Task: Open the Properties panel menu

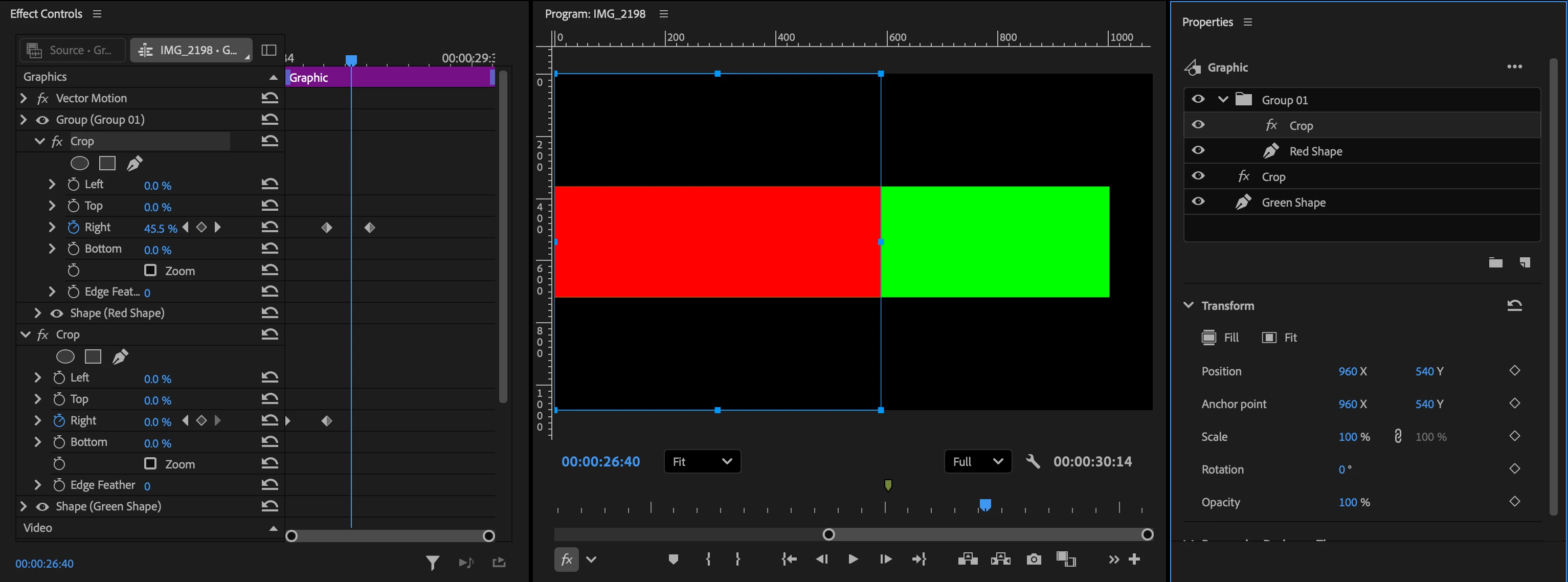Action: 1248,22
